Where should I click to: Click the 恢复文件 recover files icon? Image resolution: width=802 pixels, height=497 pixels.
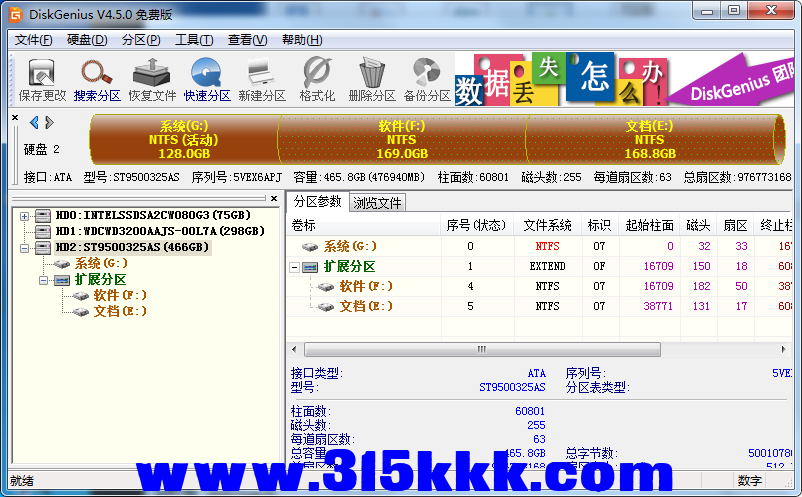151,72
